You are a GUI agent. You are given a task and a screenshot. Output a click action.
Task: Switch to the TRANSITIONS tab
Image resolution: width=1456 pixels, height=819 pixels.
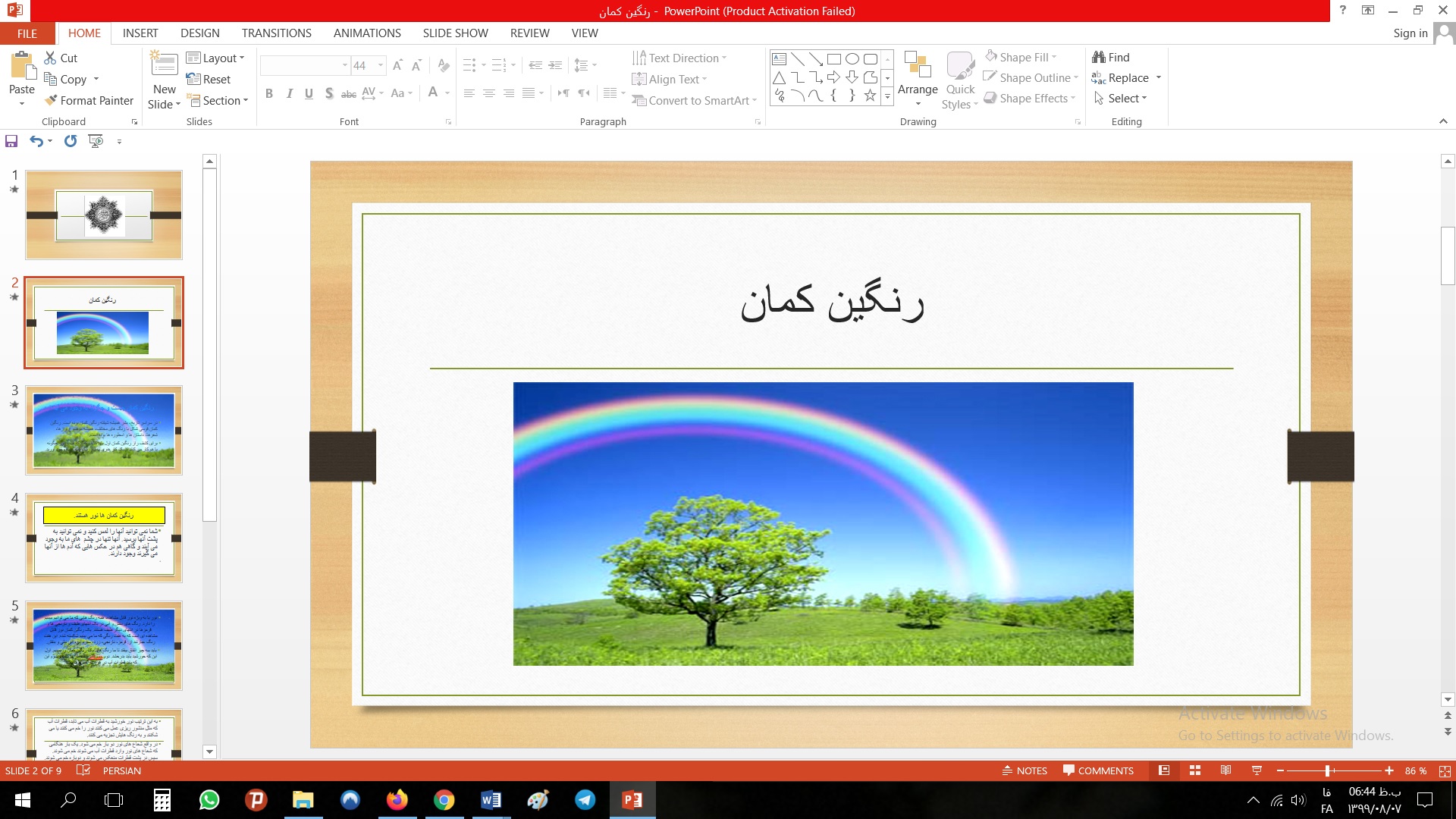click(x=276, y=33)
